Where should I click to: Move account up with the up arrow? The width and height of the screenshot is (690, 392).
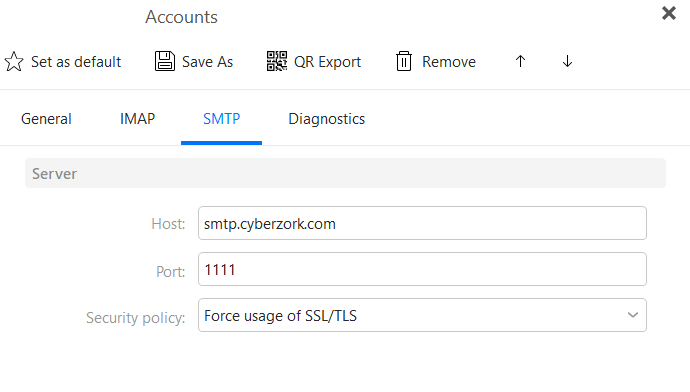click(x=520, y=61)
